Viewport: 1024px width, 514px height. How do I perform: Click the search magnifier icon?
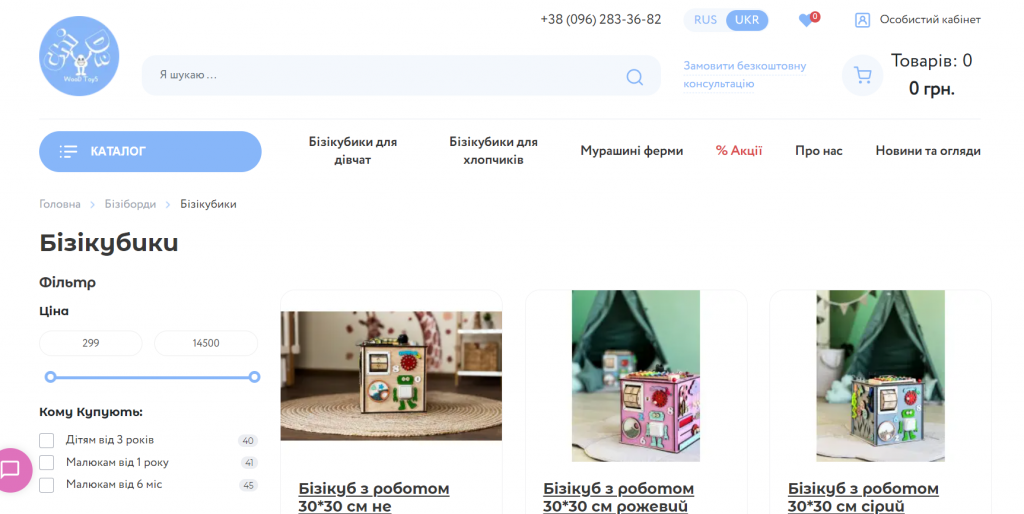634,76
